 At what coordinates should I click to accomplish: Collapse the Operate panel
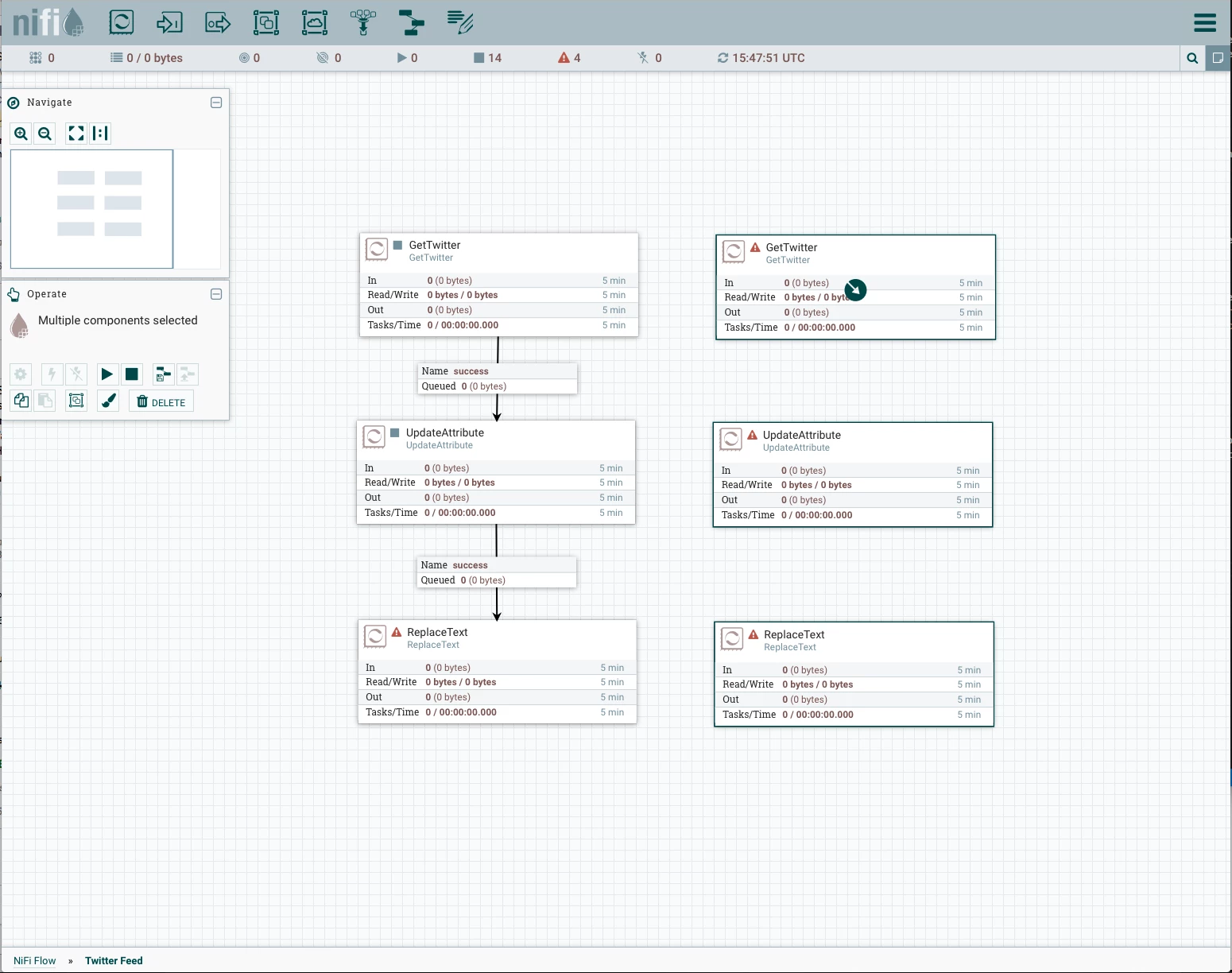[216, 294]
